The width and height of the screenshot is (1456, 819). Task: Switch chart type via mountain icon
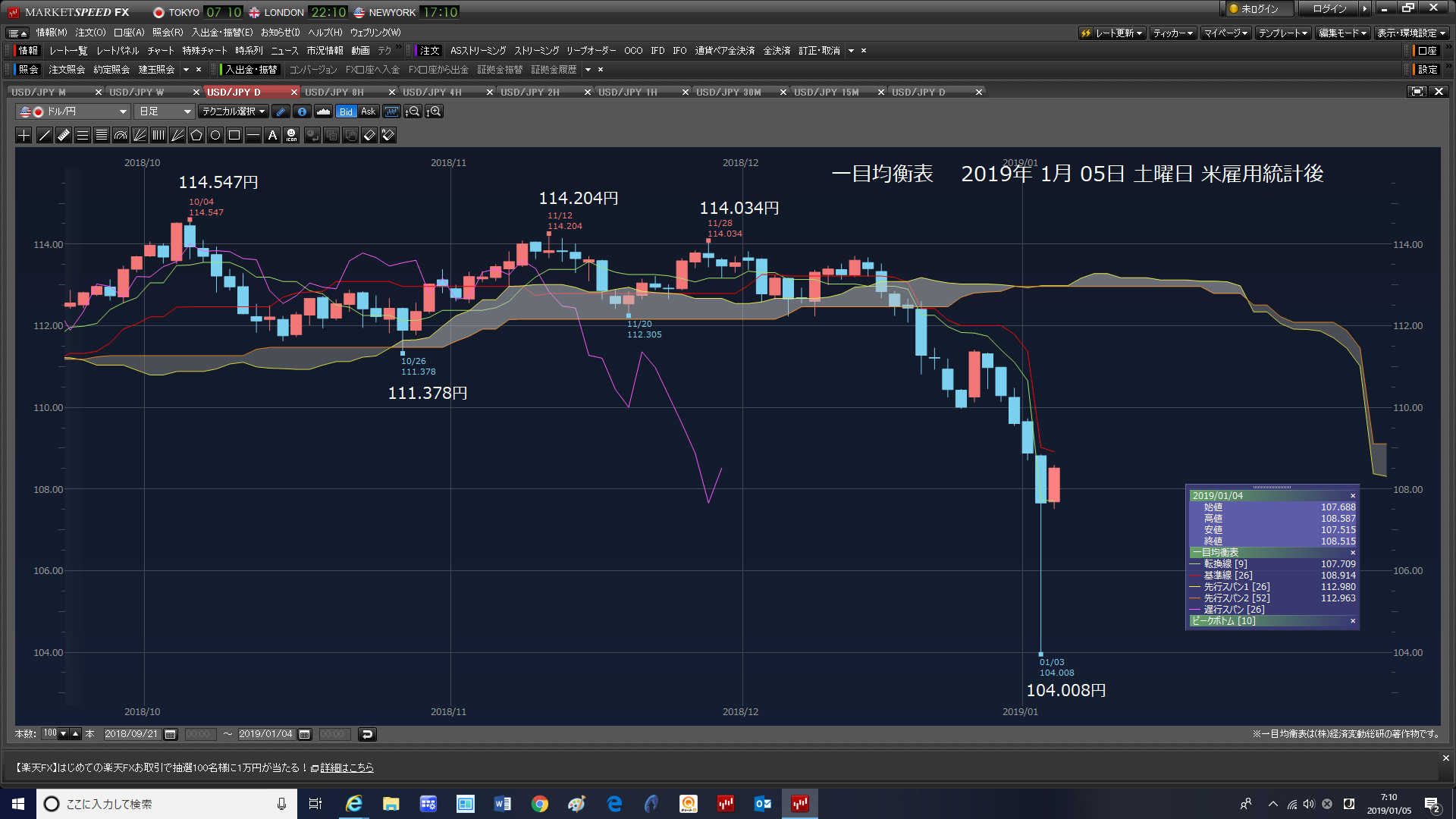pos(324,111)
